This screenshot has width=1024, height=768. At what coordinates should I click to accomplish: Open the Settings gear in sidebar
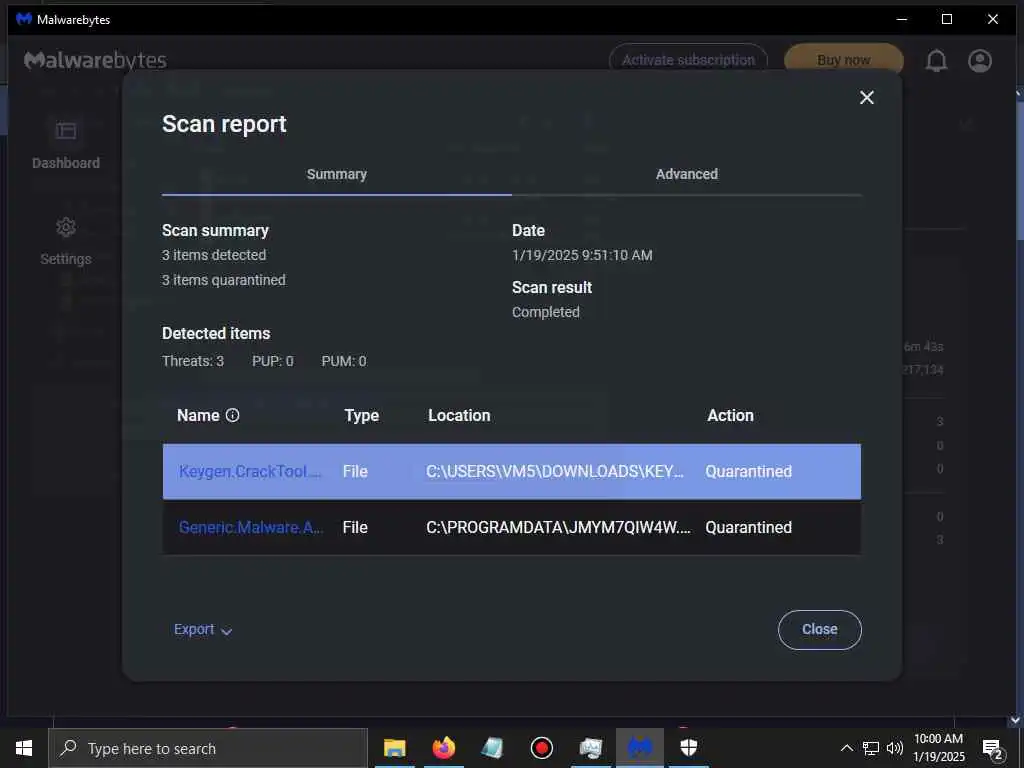pyautogui.click(x=66, y=227)
